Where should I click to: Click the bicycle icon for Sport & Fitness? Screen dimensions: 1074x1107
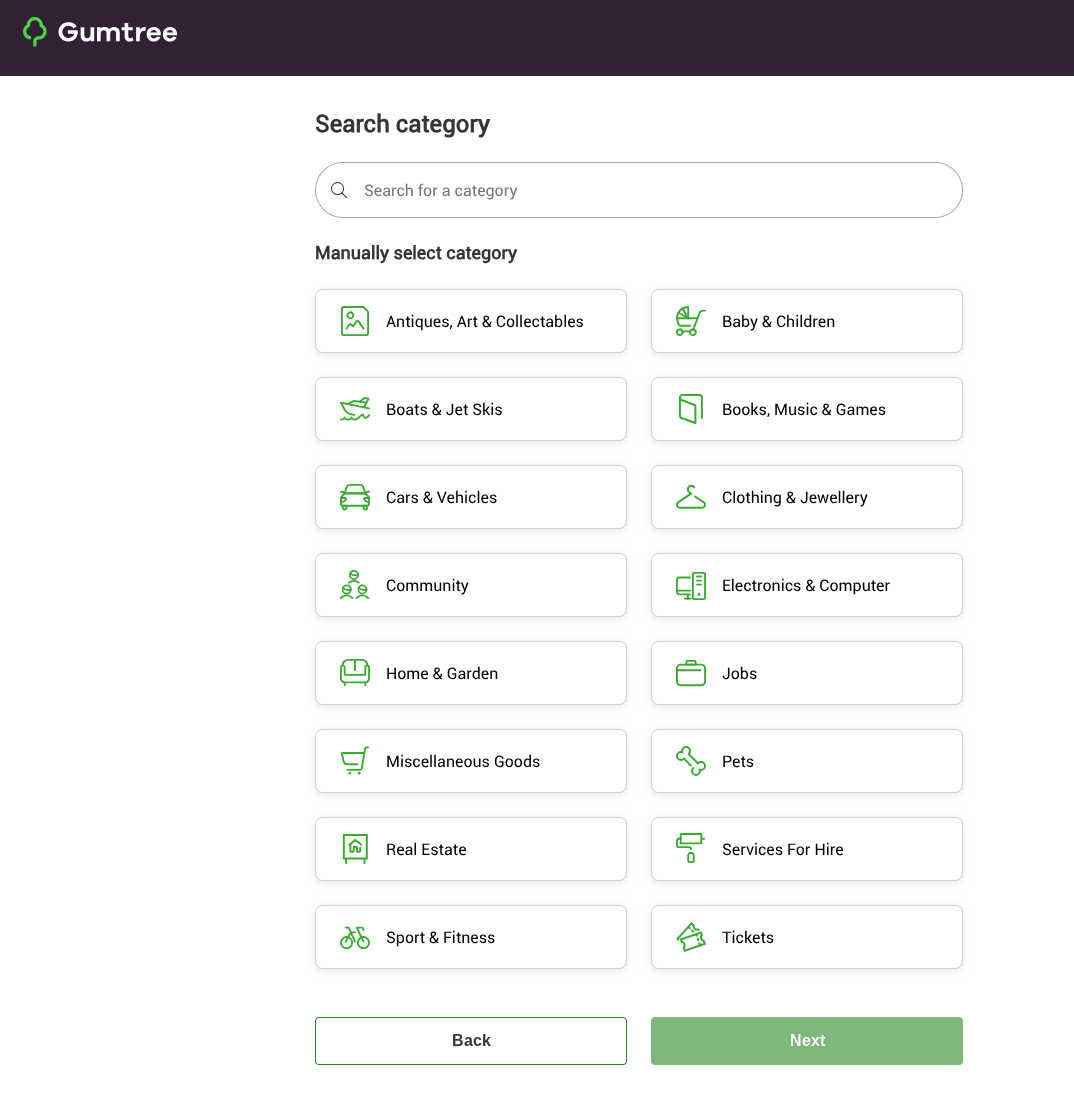[355, 937]
